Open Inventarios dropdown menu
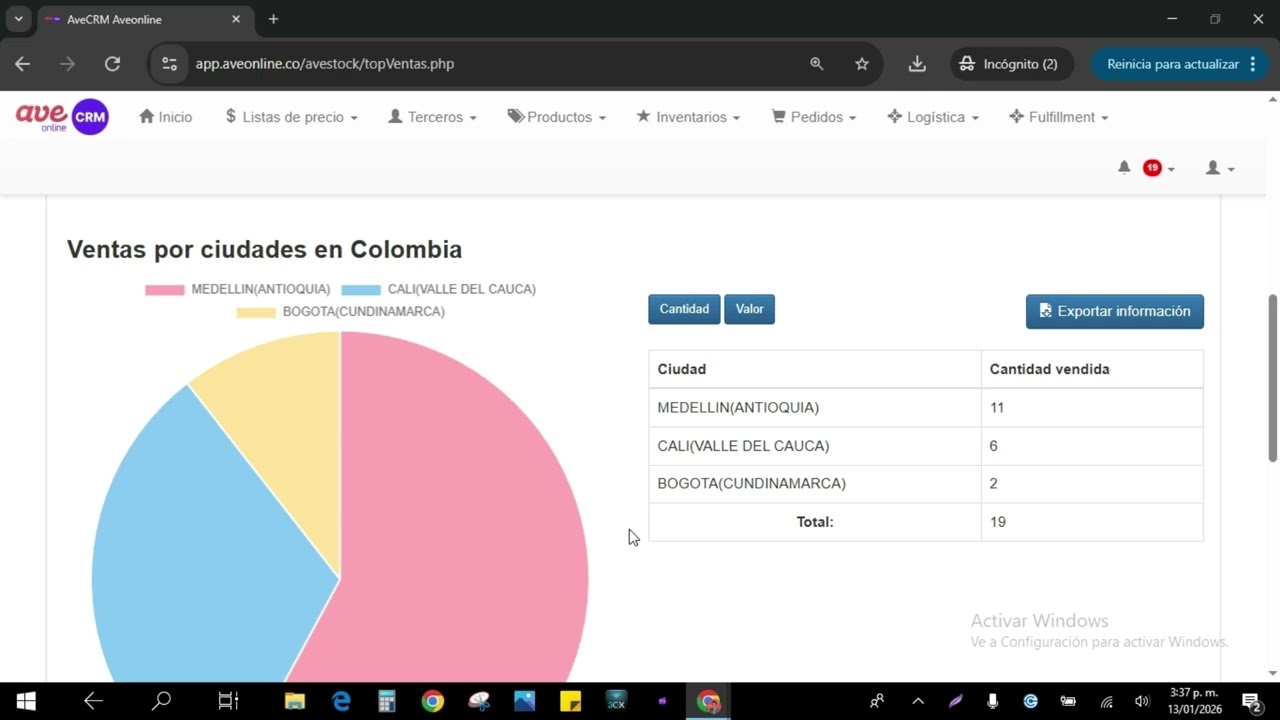This screenshot has width=1280, height=720. [x=688, y=117]
